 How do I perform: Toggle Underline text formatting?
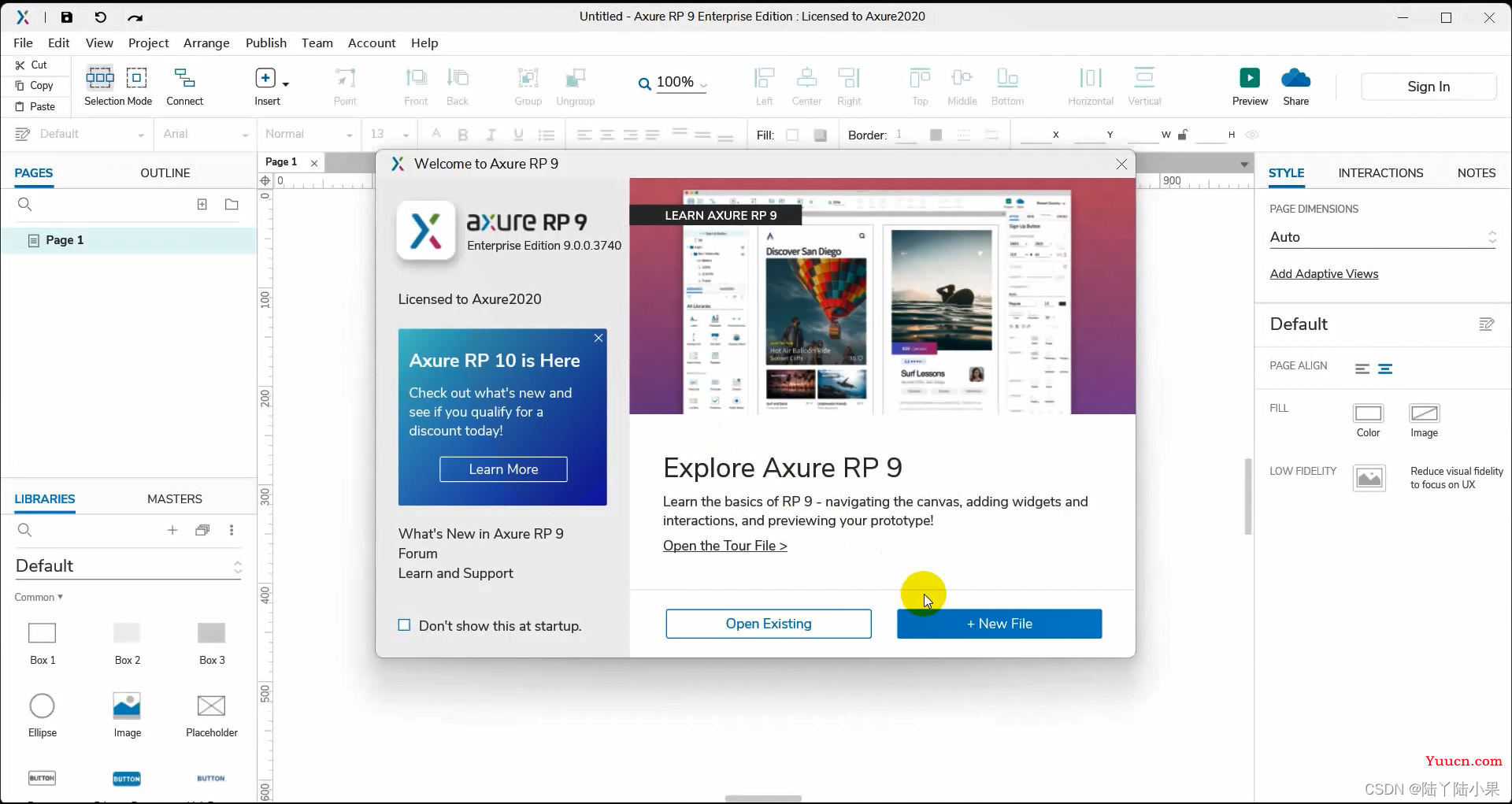click(518, 135)
